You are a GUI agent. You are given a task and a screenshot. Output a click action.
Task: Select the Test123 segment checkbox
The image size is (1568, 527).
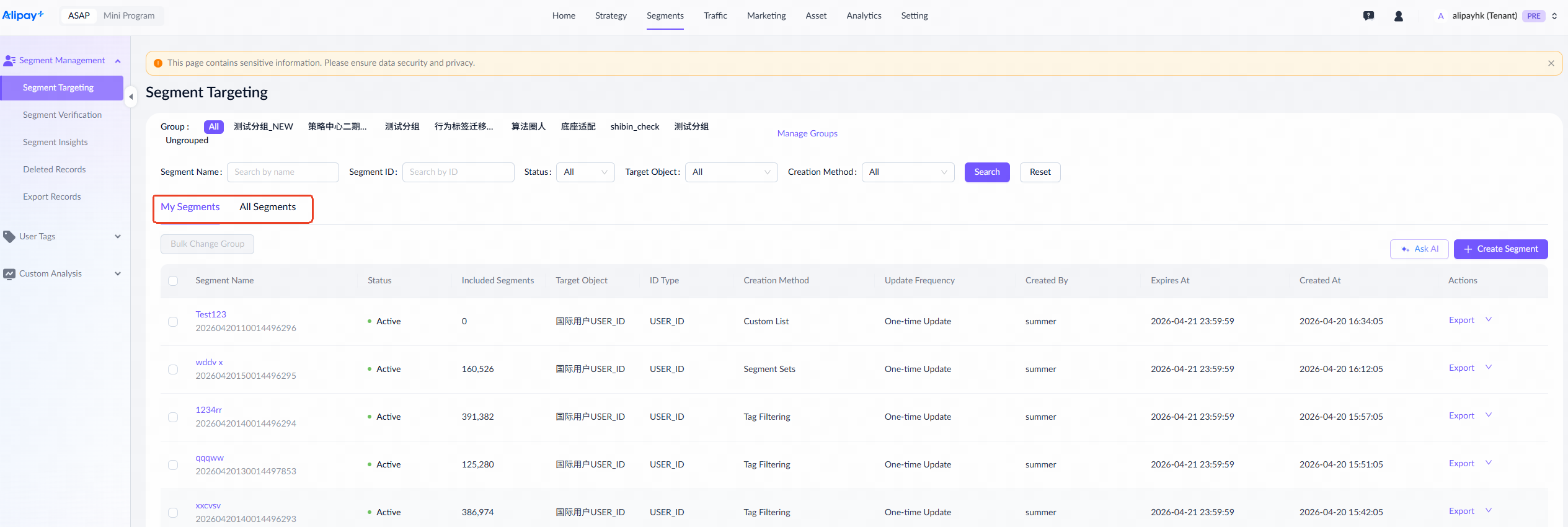pyautogui.click(x=173, y=322)
